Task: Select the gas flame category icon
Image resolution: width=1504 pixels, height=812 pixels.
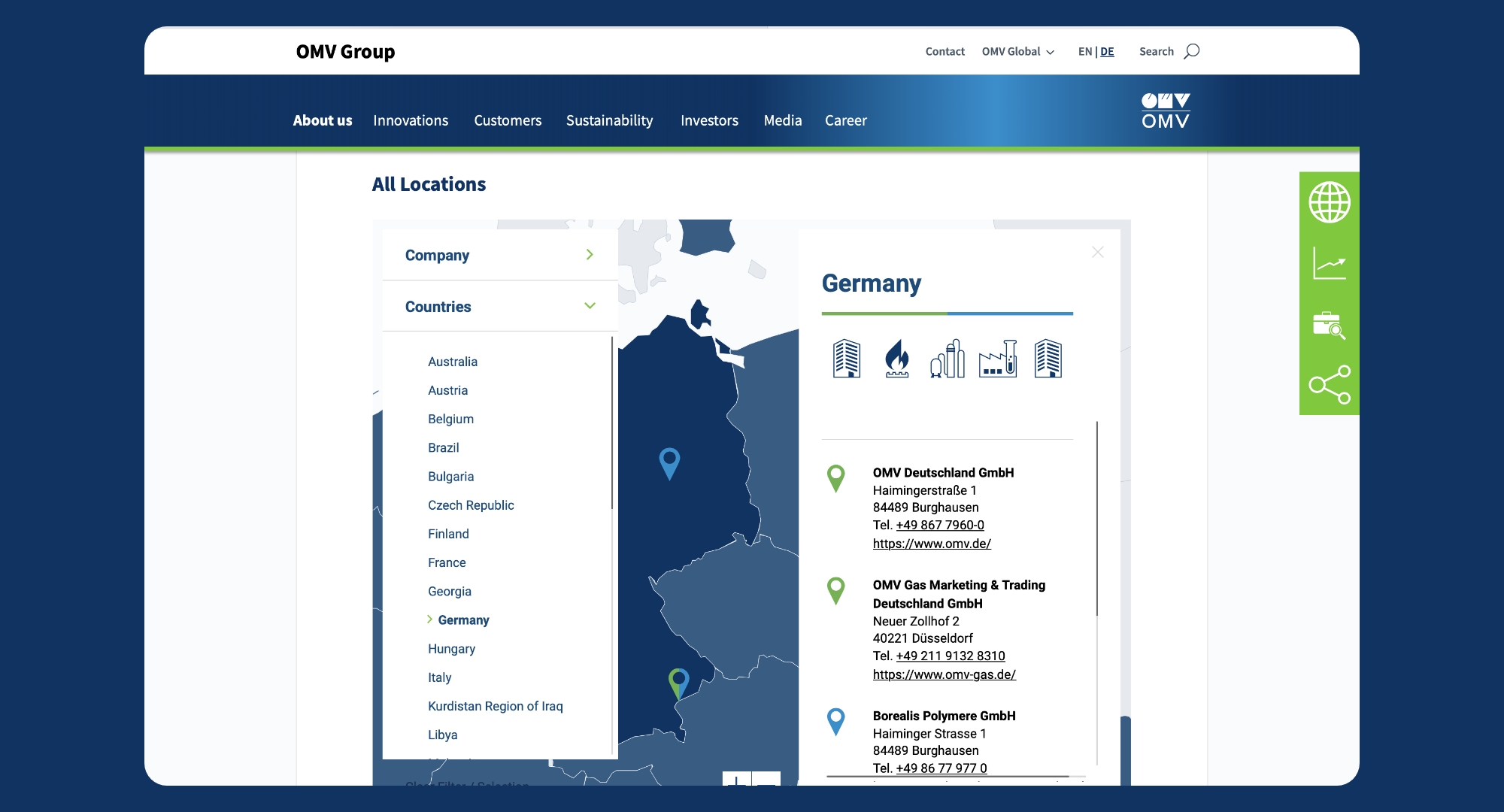Action: 896,358
